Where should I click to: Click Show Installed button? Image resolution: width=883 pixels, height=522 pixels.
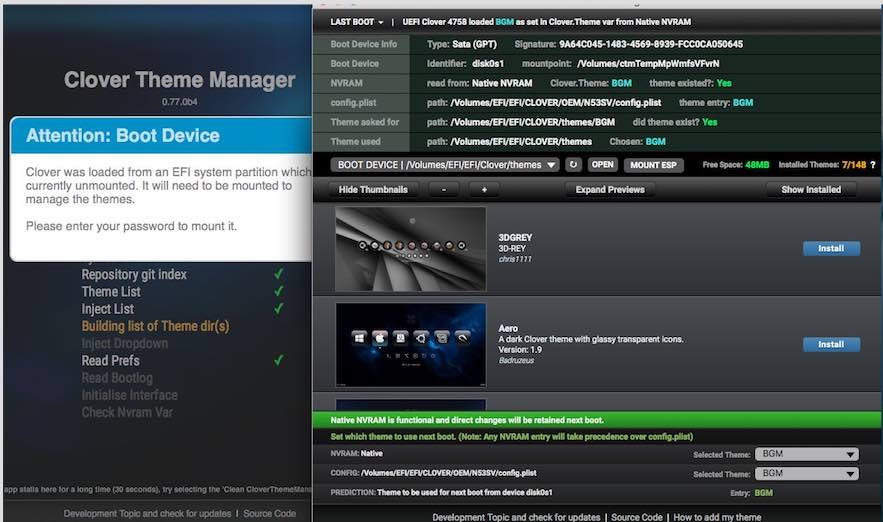tap(811, 190)
